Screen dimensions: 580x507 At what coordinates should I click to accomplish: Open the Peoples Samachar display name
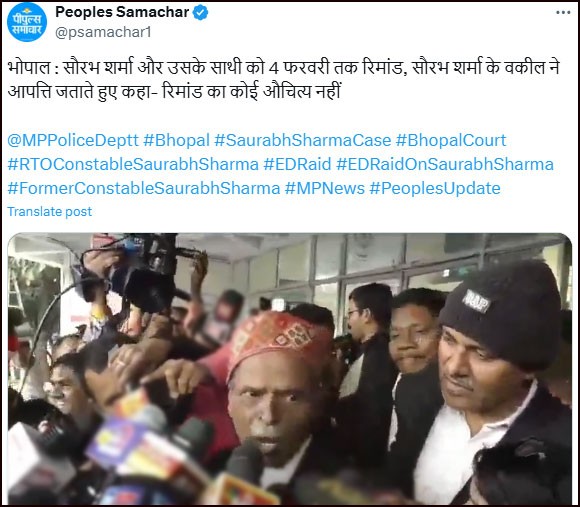pos(122,12)
